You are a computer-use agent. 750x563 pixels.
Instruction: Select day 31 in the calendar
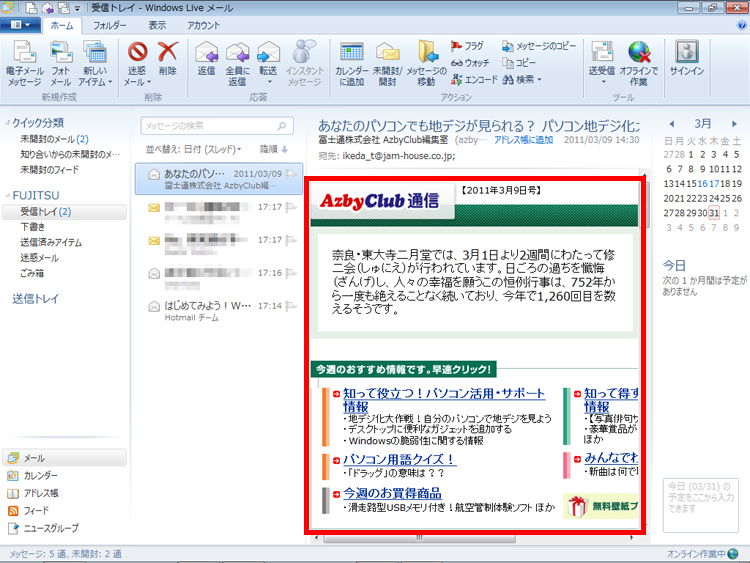pyautogui.click(x=714, y=213)
